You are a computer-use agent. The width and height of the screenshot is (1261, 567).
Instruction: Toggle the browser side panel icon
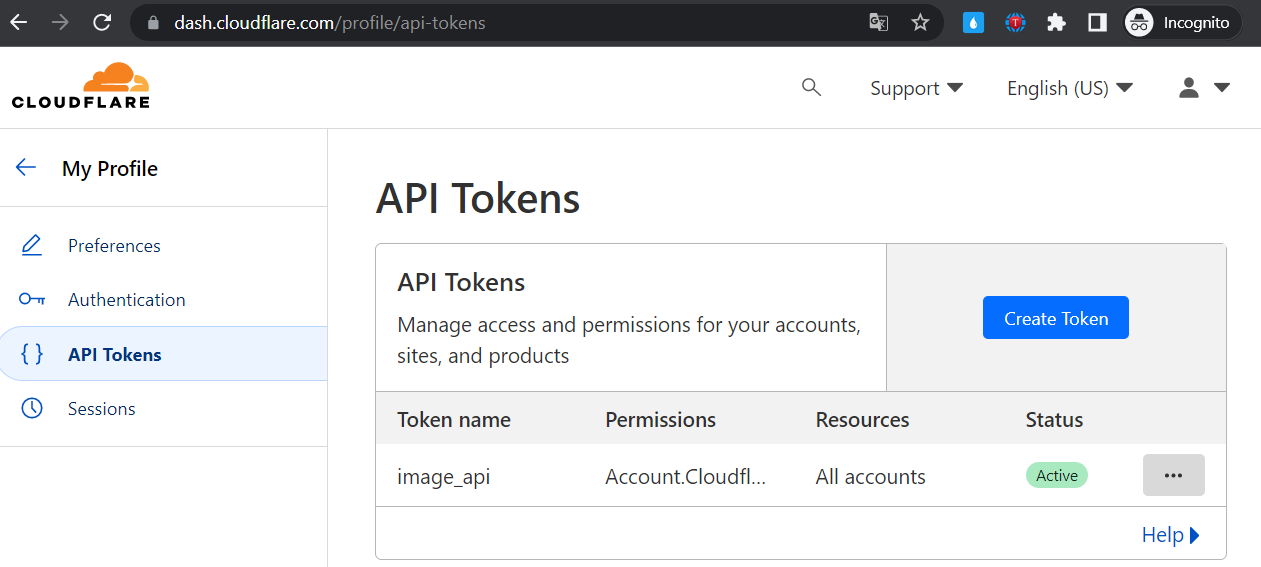click(x=1097, y=22)
